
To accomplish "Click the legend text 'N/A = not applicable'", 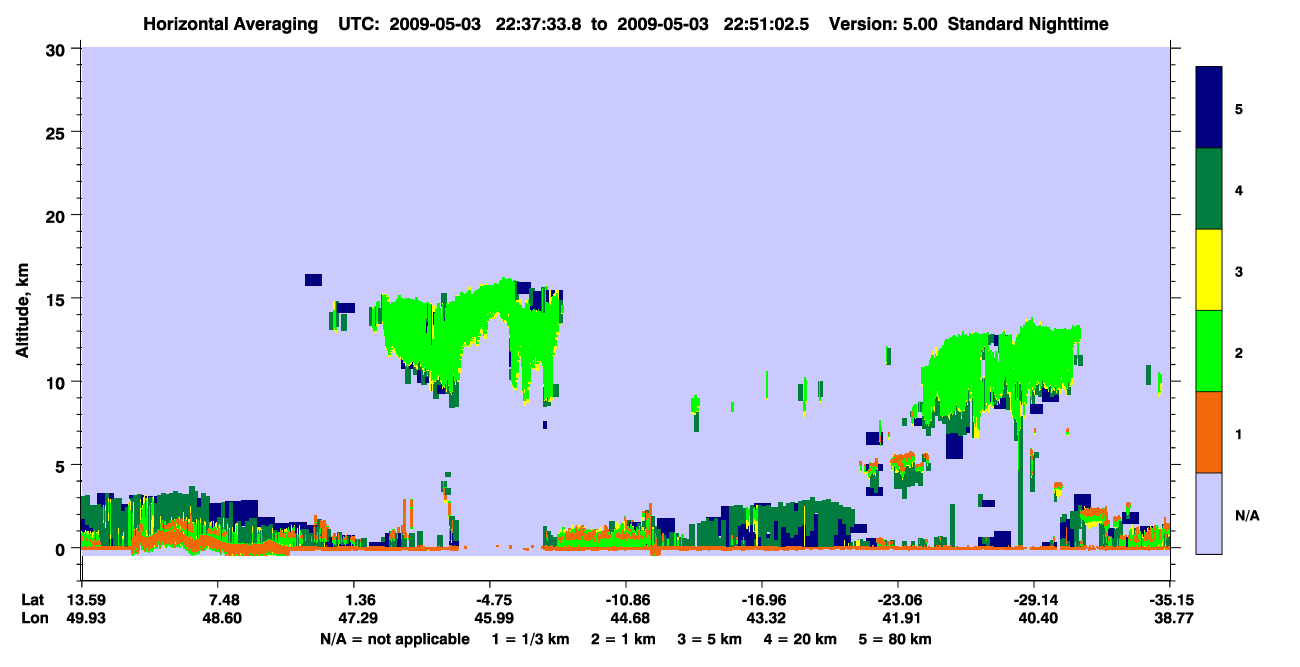I will click(x=394, y=639).
